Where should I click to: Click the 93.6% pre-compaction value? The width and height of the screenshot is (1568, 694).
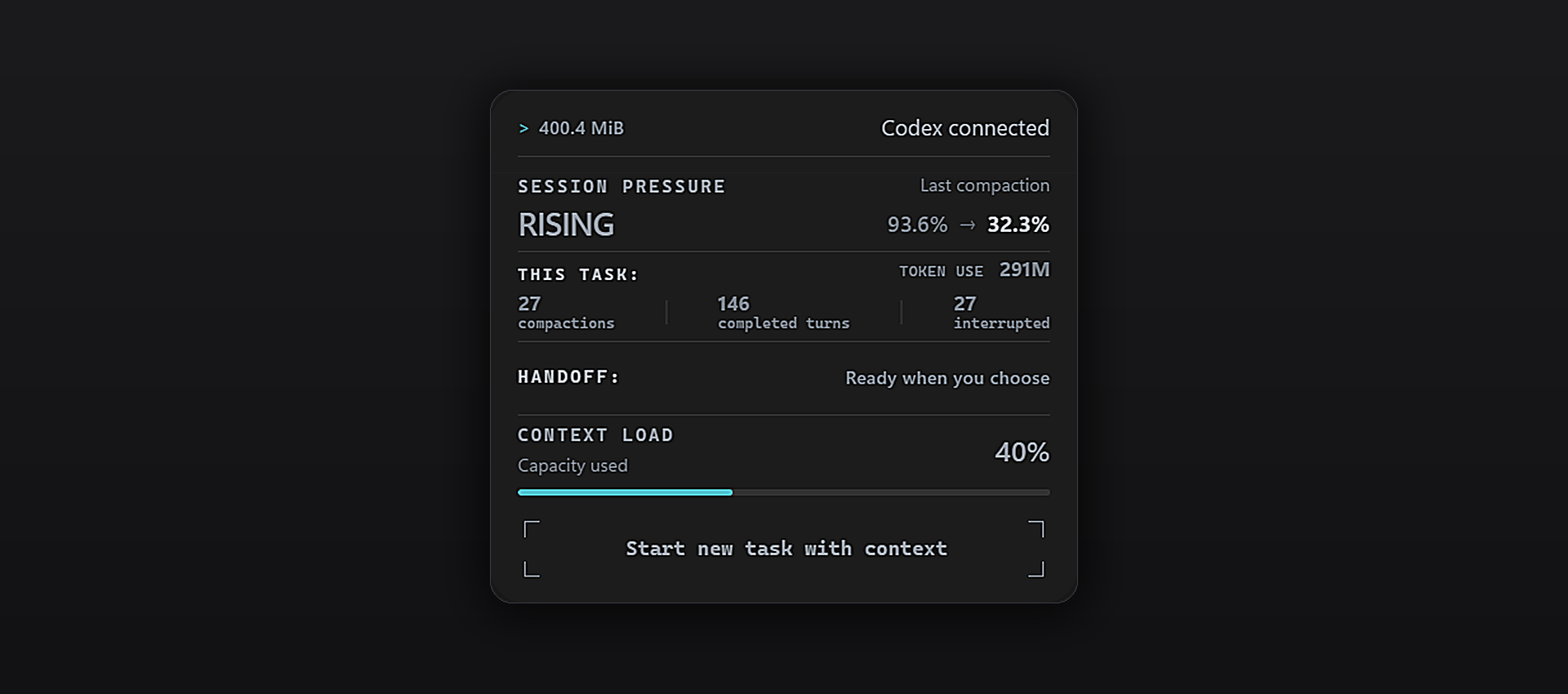point(917,225)
